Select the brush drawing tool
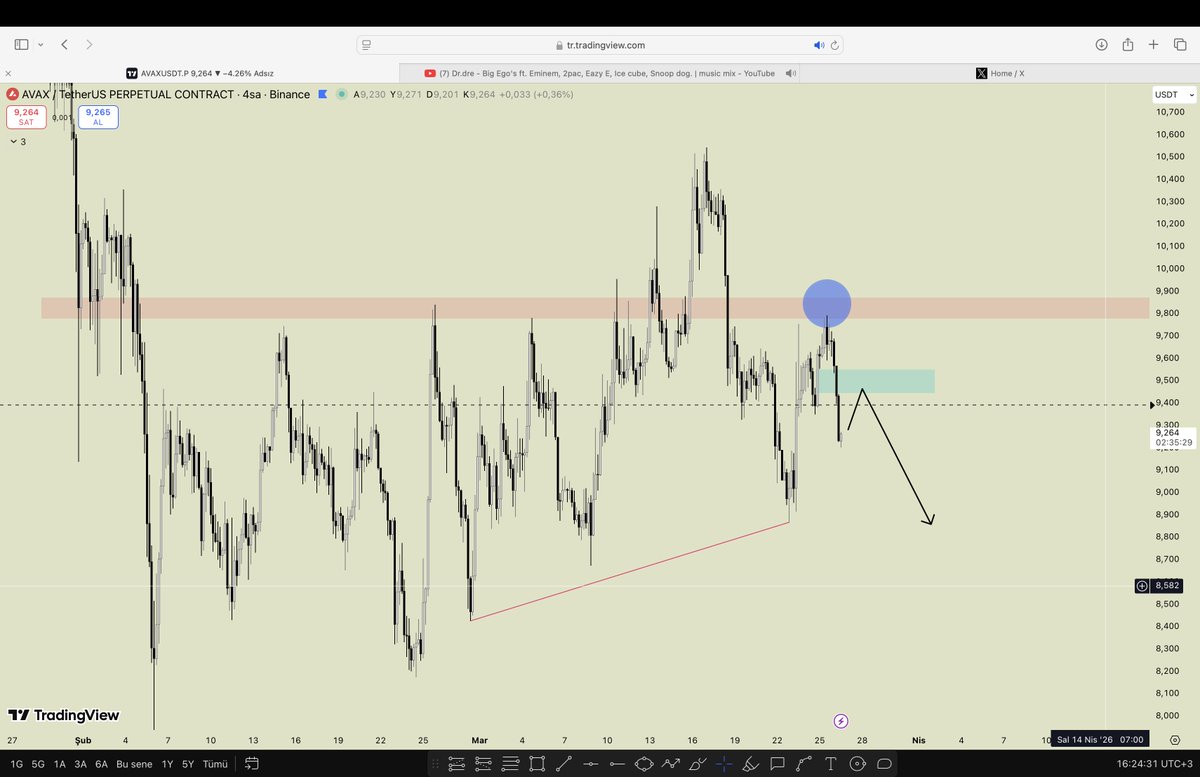The width and height of the screenshot is (1200, 777). pos(697,764)
